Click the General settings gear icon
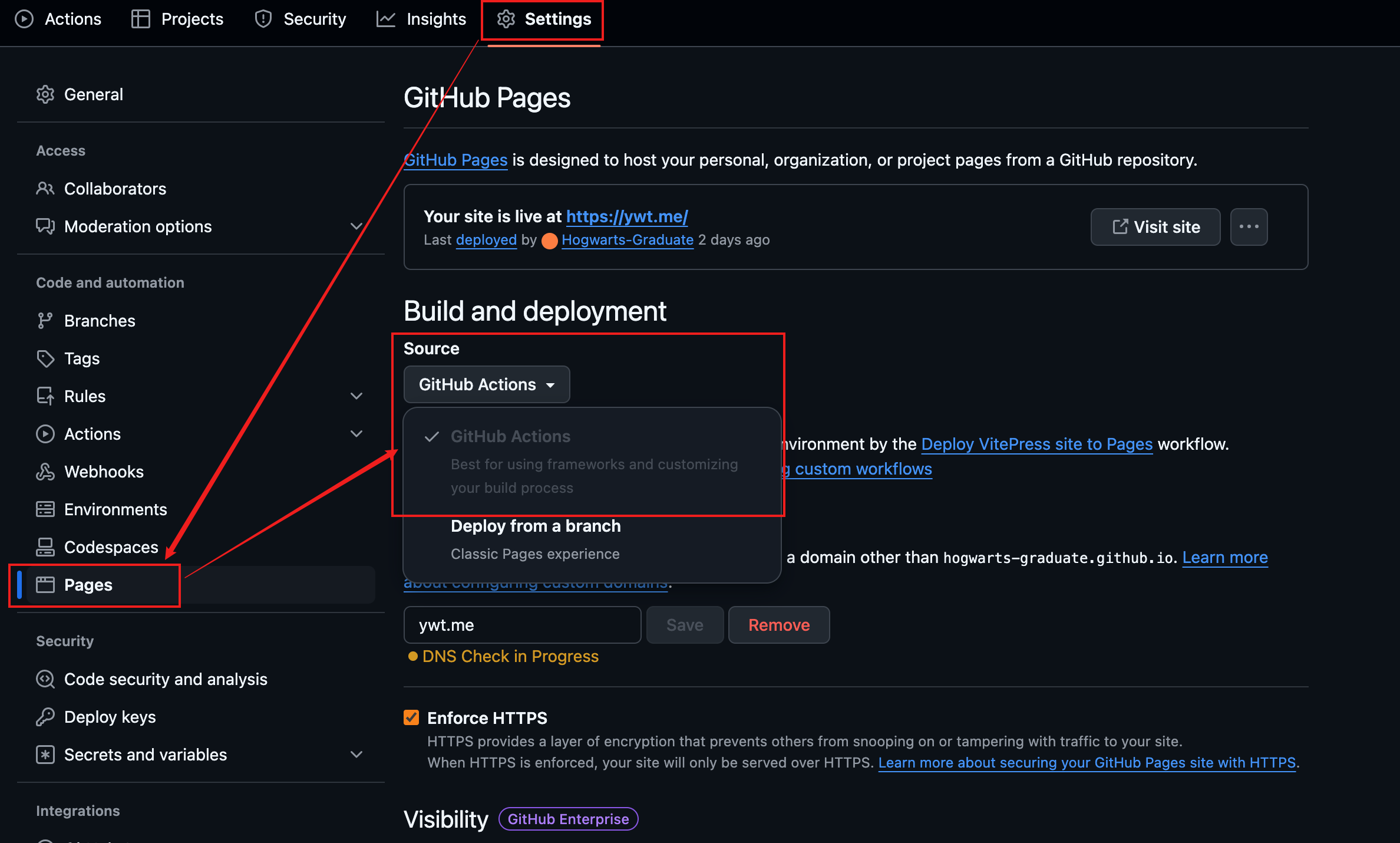Viewport: 1400px width, 843px height. tap(45, 94)
